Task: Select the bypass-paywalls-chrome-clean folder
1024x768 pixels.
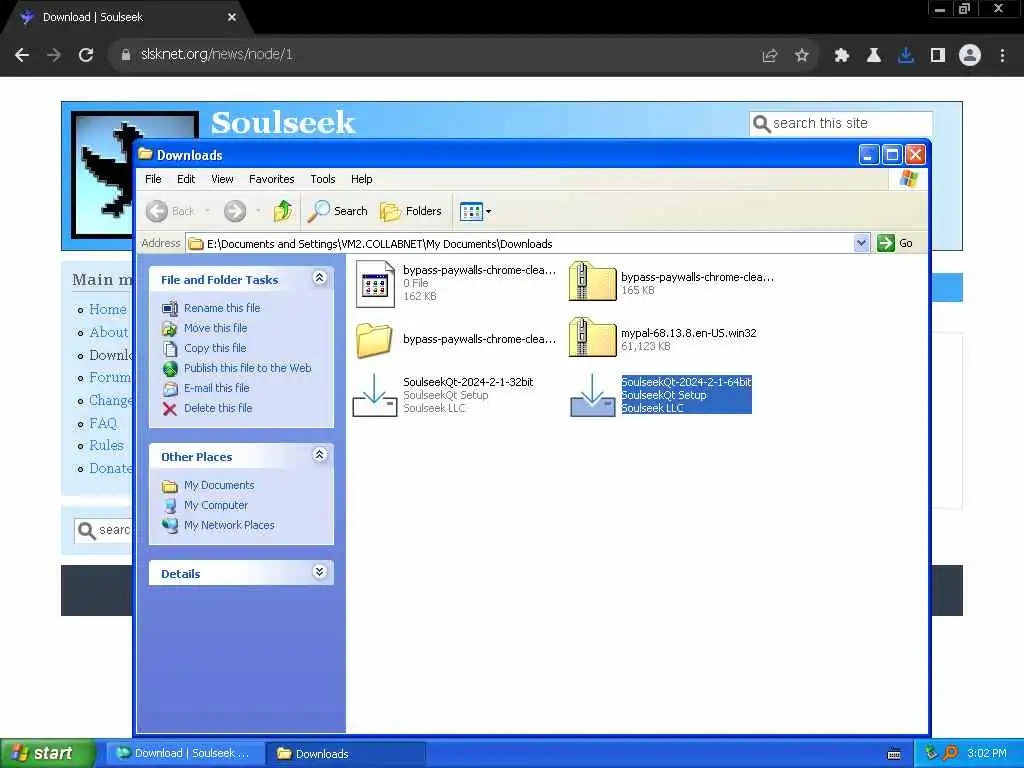Action: [456, 339]
